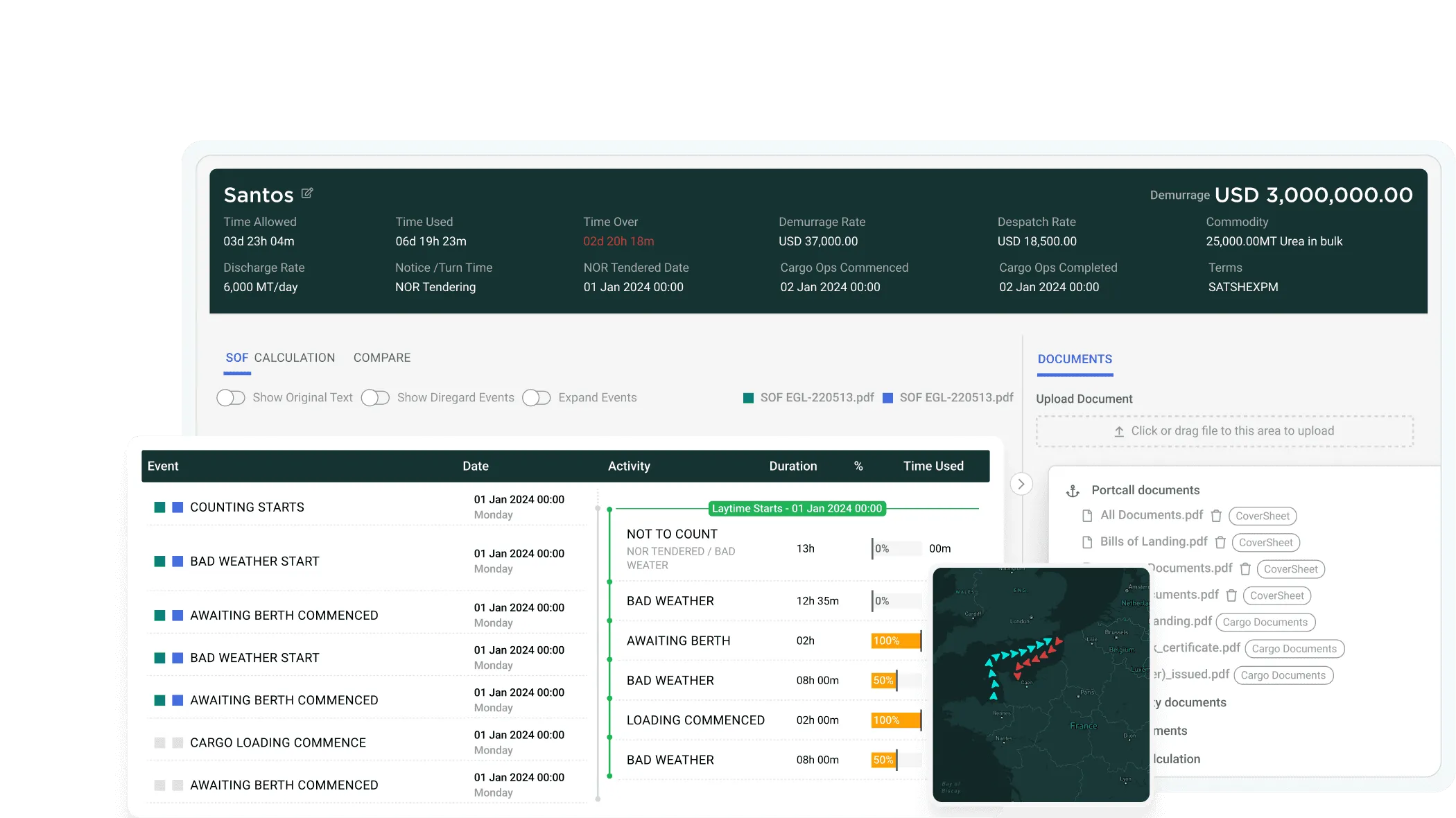Select the blue square for SOF EGL-220513.pdf
Image resolution: width=1456 pixels, height=818 pixels.
888,398
